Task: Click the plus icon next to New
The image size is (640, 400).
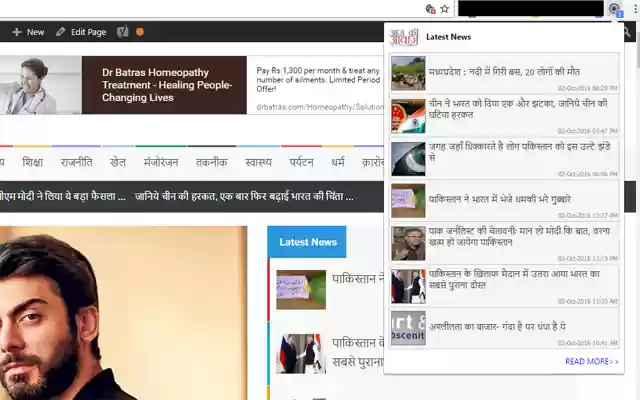Action: 17,32
